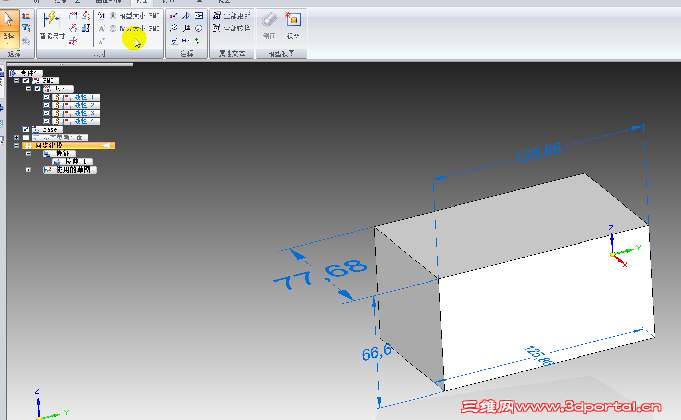Toggle checkbox for dimension item 3
The height and width of the screenshot is (420, 681).
(x=46, y=113)
